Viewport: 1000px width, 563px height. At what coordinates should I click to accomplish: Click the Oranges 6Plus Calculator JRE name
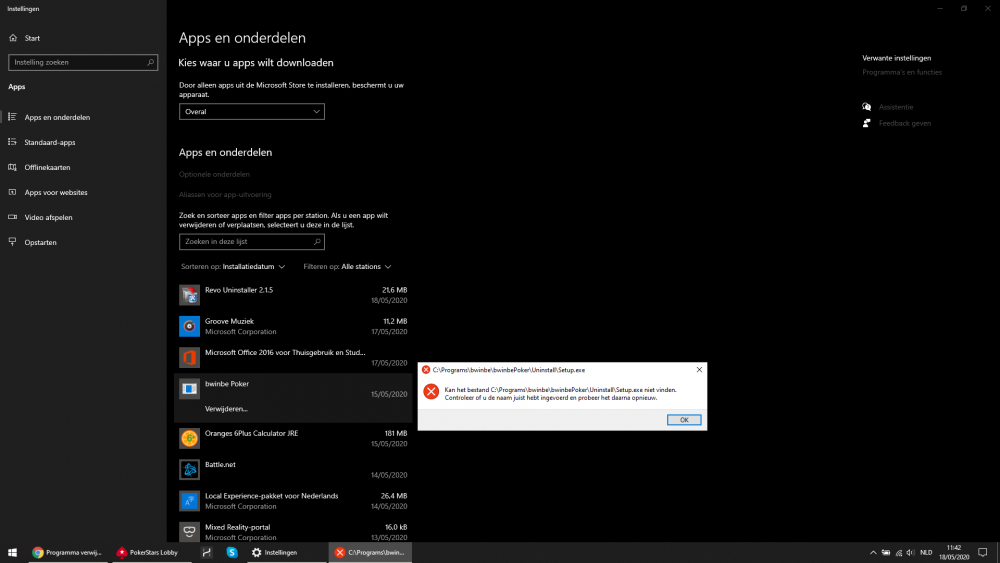pos(251,434)
